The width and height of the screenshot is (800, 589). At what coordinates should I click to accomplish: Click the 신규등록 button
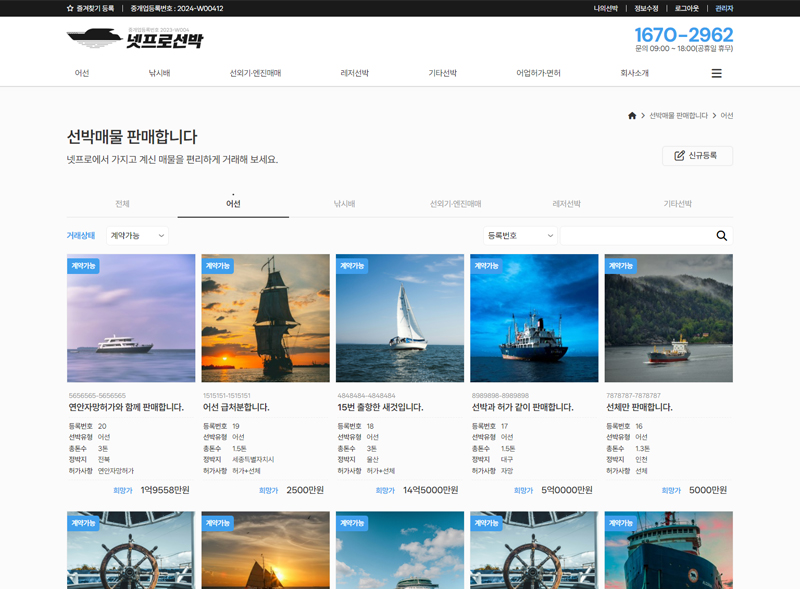point(697,156)
